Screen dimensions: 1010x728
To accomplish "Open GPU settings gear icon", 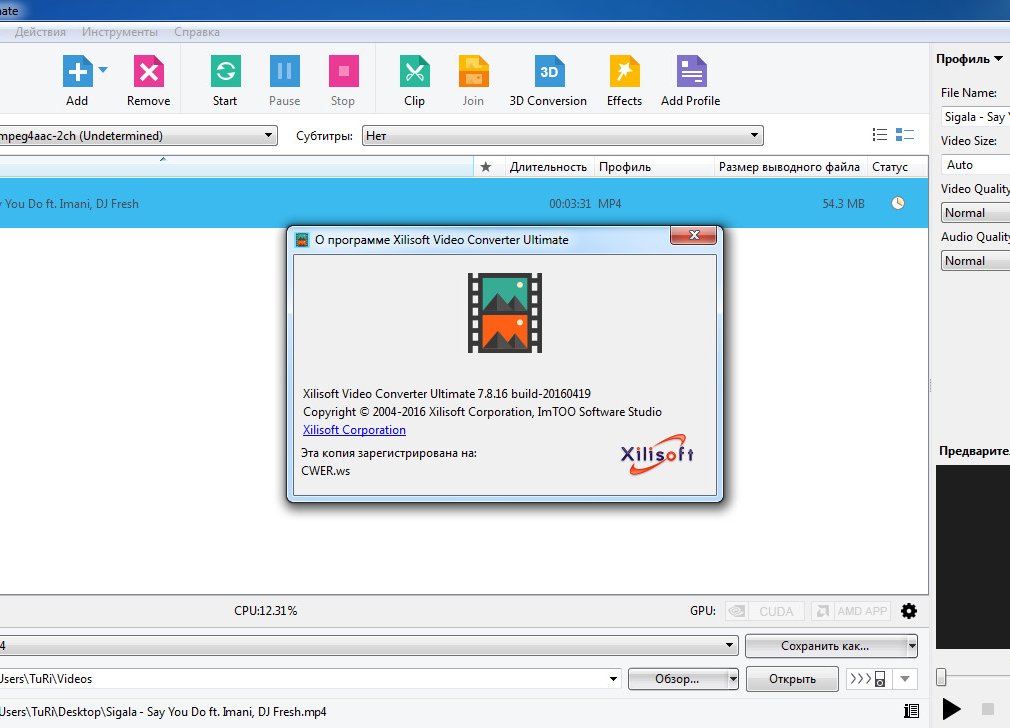I will pos(909,611).
